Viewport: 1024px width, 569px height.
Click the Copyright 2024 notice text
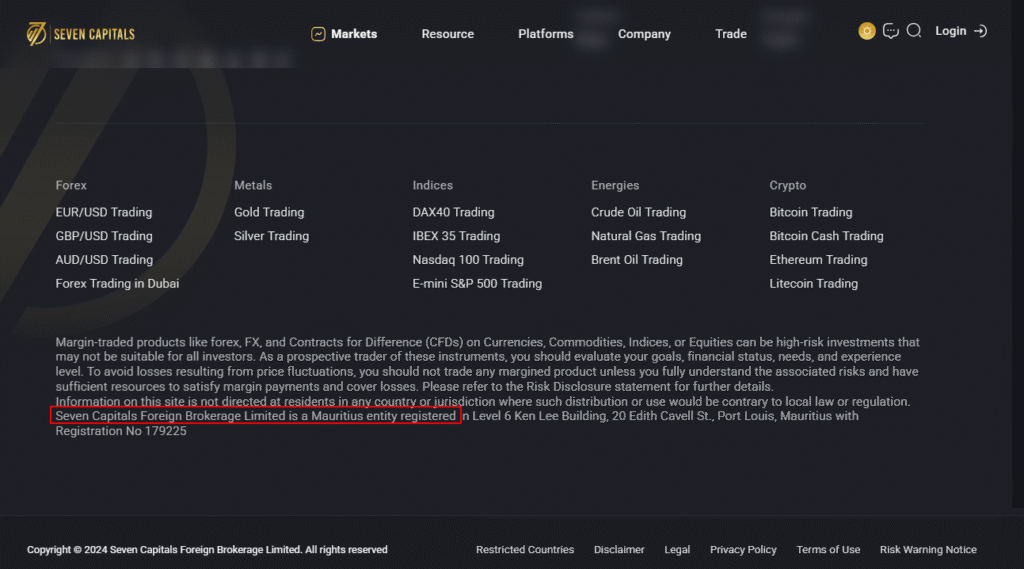click(x=207, y=550)
